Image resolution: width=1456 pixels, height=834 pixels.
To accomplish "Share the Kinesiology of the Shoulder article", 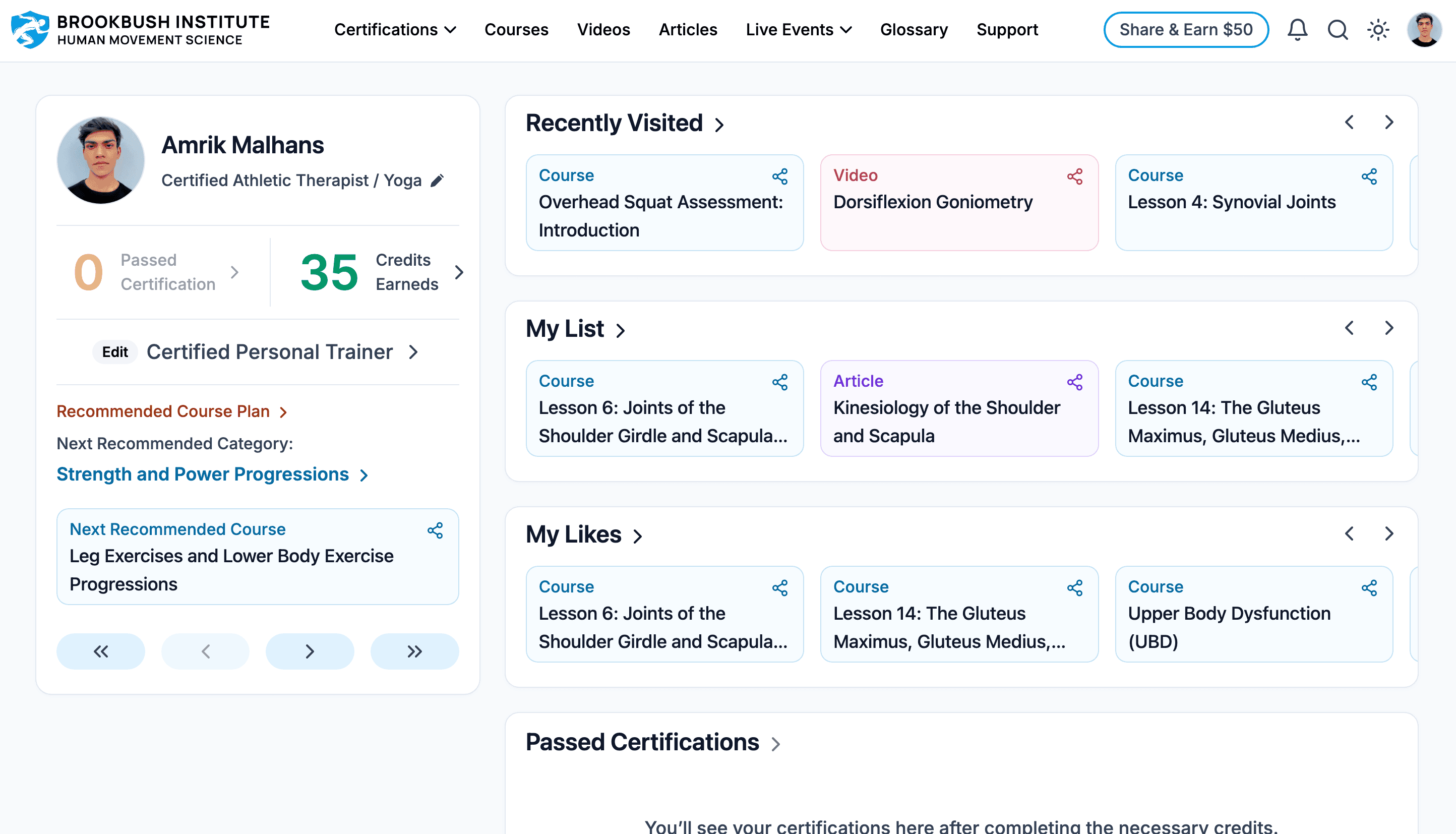I will click(x=1075, y=382).
